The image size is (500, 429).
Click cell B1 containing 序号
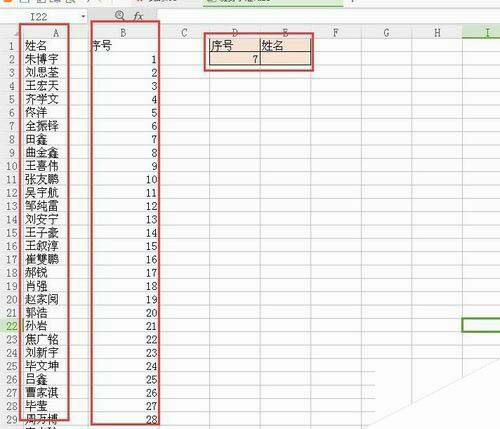tap(101, 46)
